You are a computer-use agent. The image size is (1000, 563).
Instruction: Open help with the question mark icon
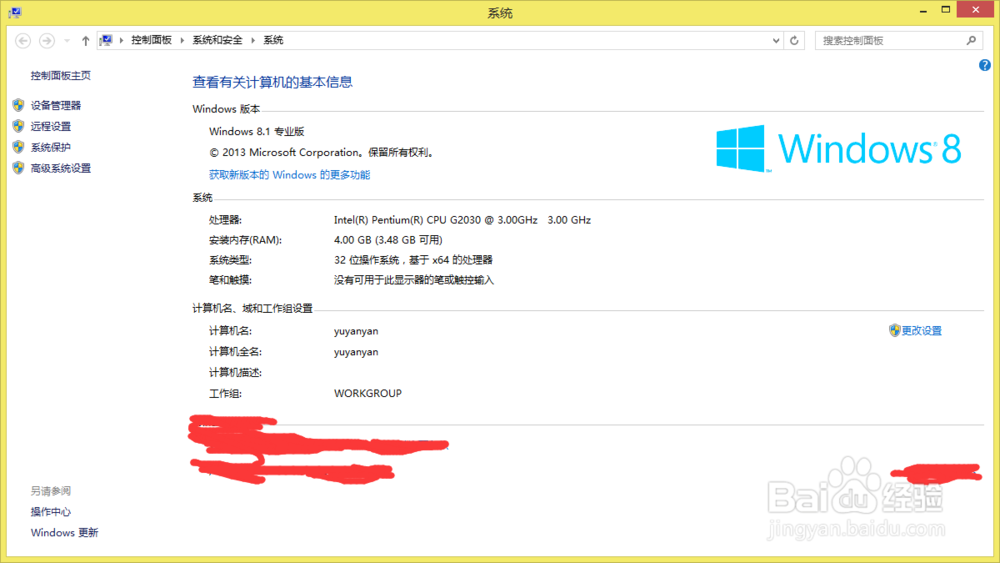click(985, 65)
